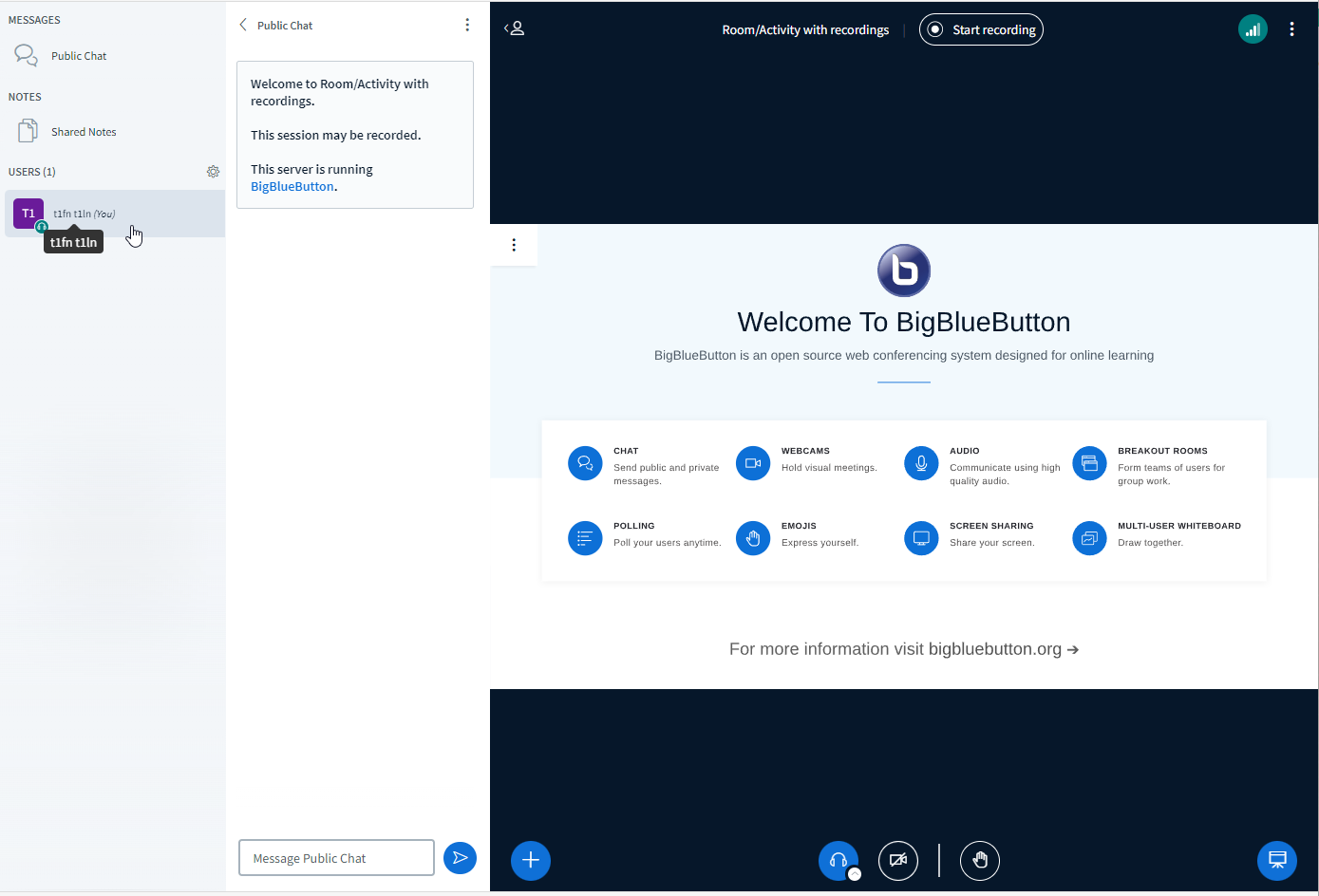Click the 'SCREEN SHARING' label on slide

[991, 526]
